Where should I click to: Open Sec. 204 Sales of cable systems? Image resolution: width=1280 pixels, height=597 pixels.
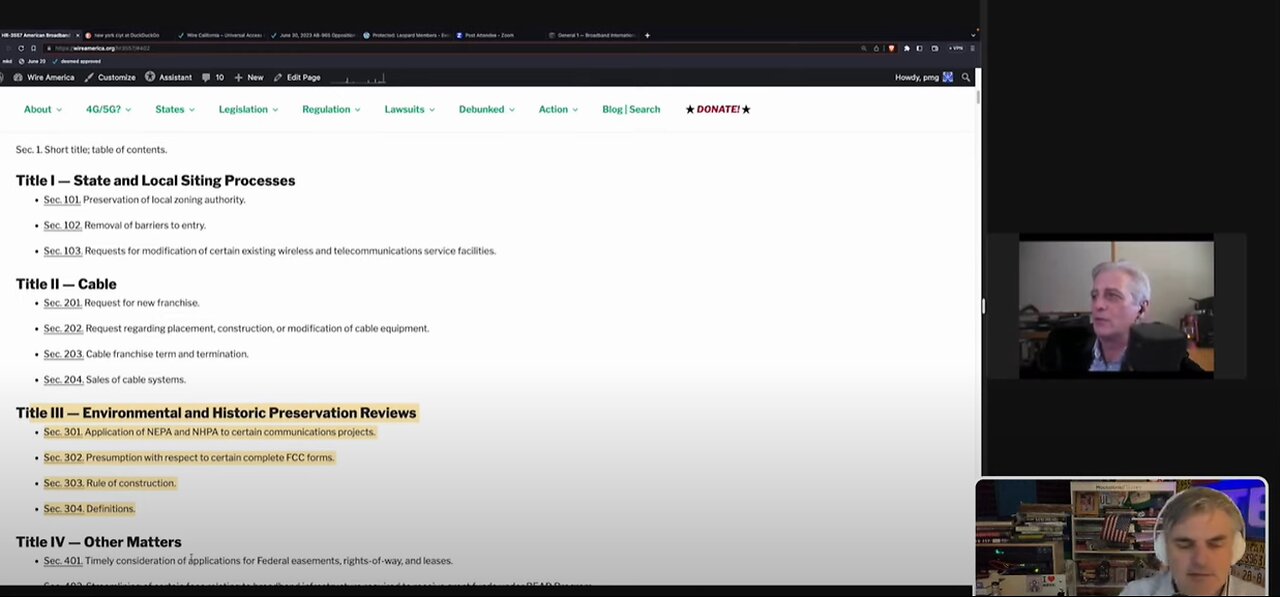coord(63,380)
